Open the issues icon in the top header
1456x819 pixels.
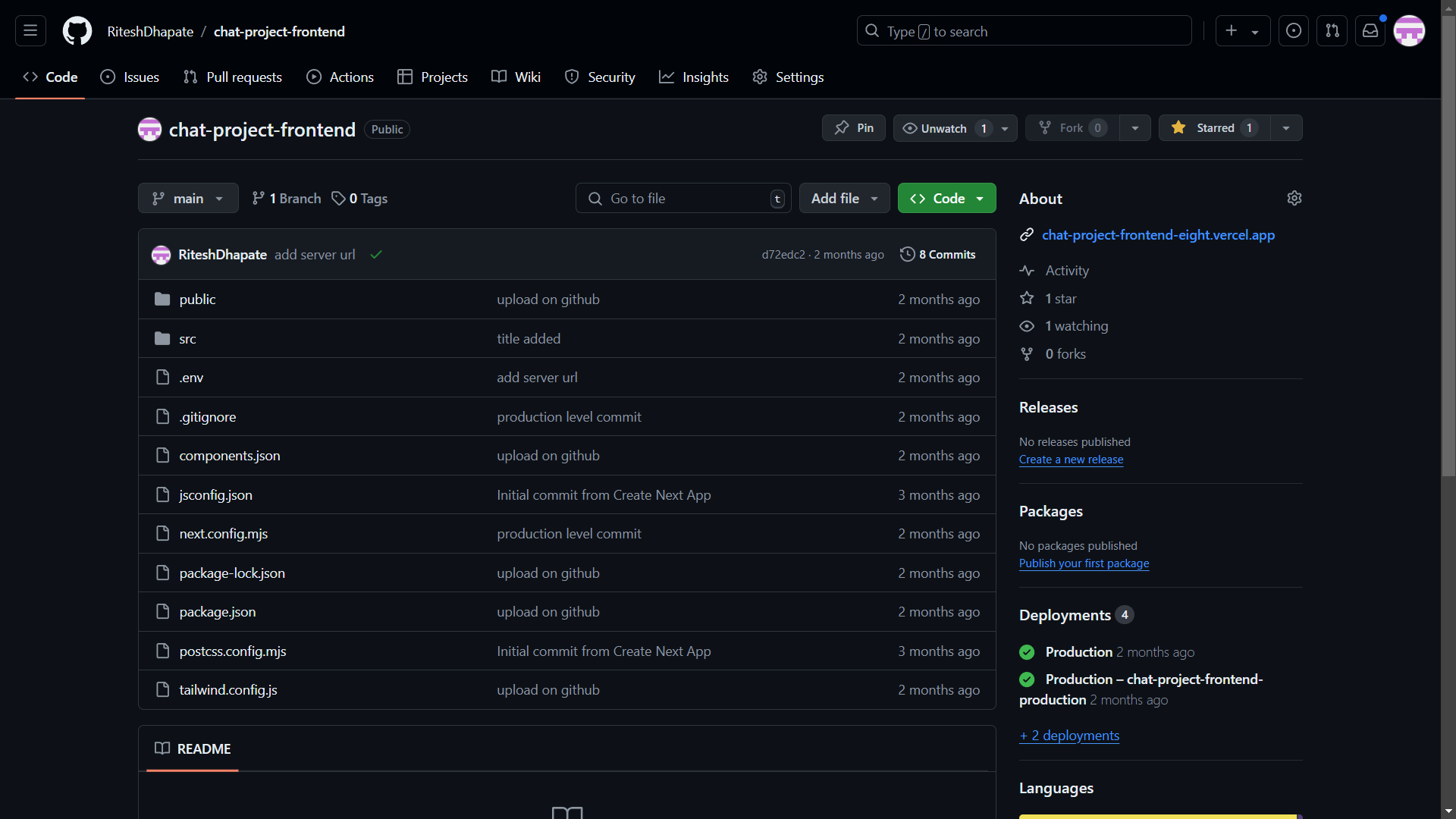[1294, 31]
